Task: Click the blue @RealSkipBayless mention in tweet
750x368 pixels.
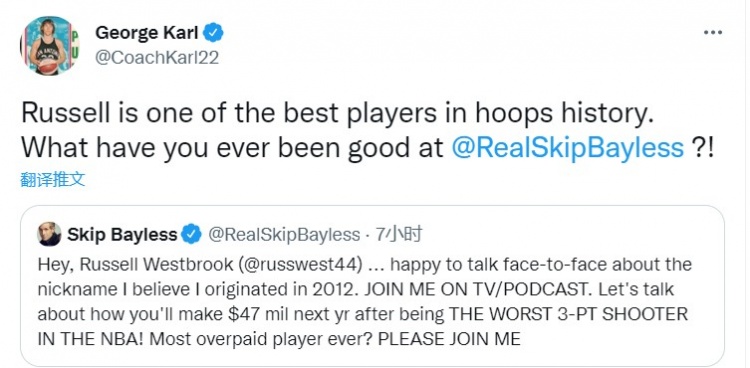Action: (x=568, y=147)
